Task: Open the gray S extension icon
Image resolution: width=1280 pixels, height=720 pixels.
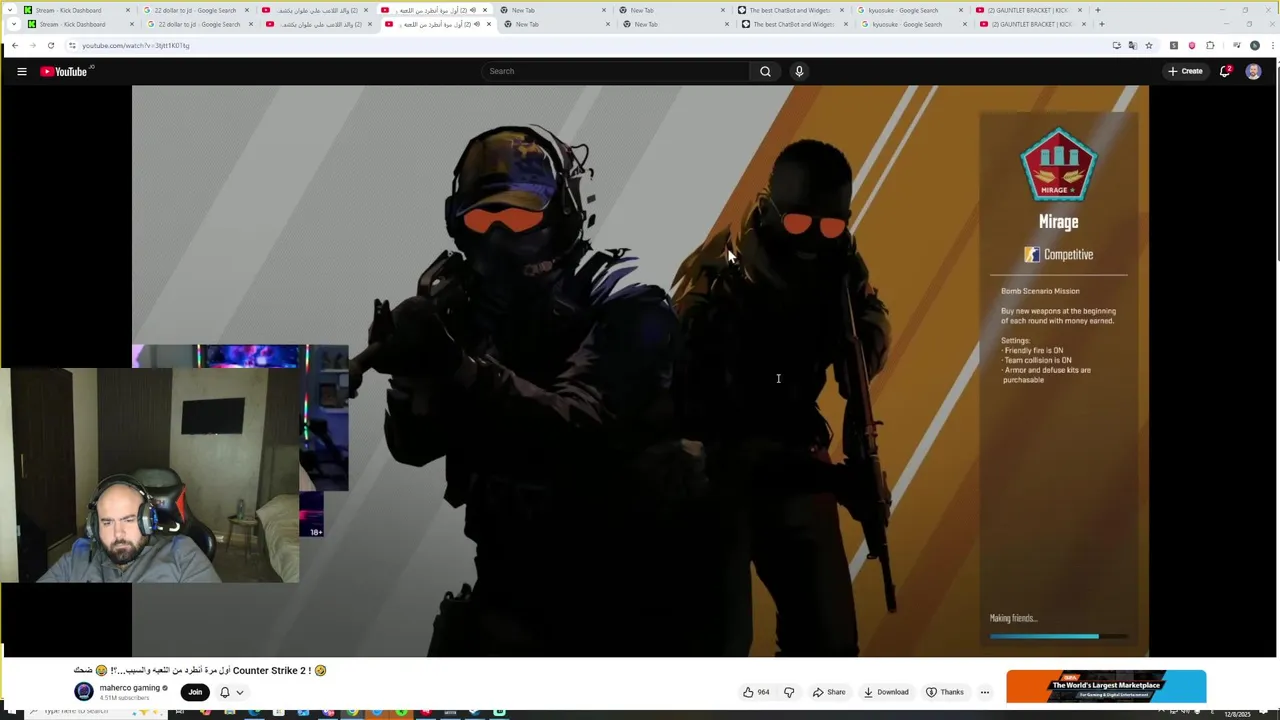Action: tap(1174, 45)
